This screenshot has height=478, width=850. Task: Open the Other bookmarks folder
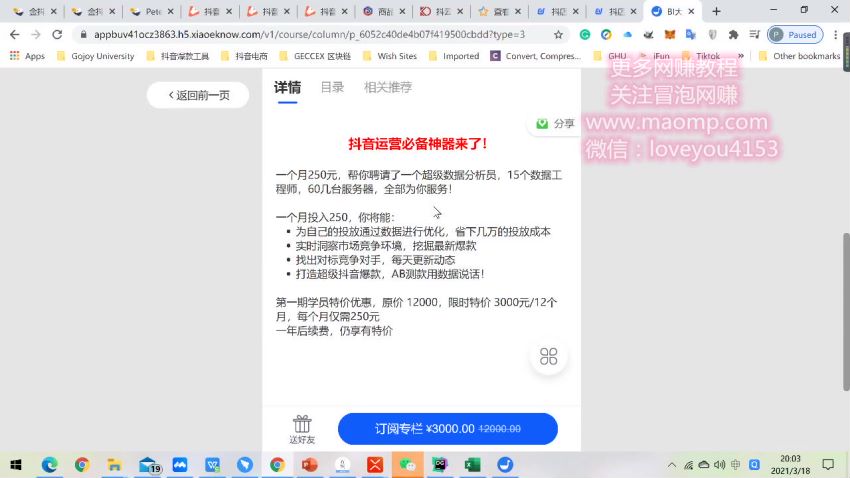799,56
